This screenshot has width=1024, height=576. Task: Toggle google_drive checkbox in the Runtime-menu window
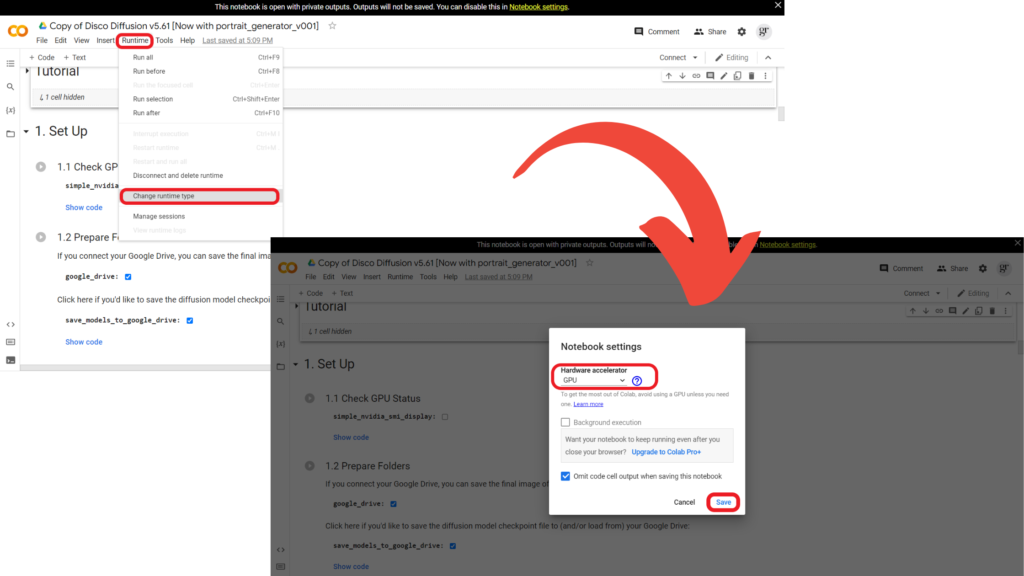click(128, 277)
